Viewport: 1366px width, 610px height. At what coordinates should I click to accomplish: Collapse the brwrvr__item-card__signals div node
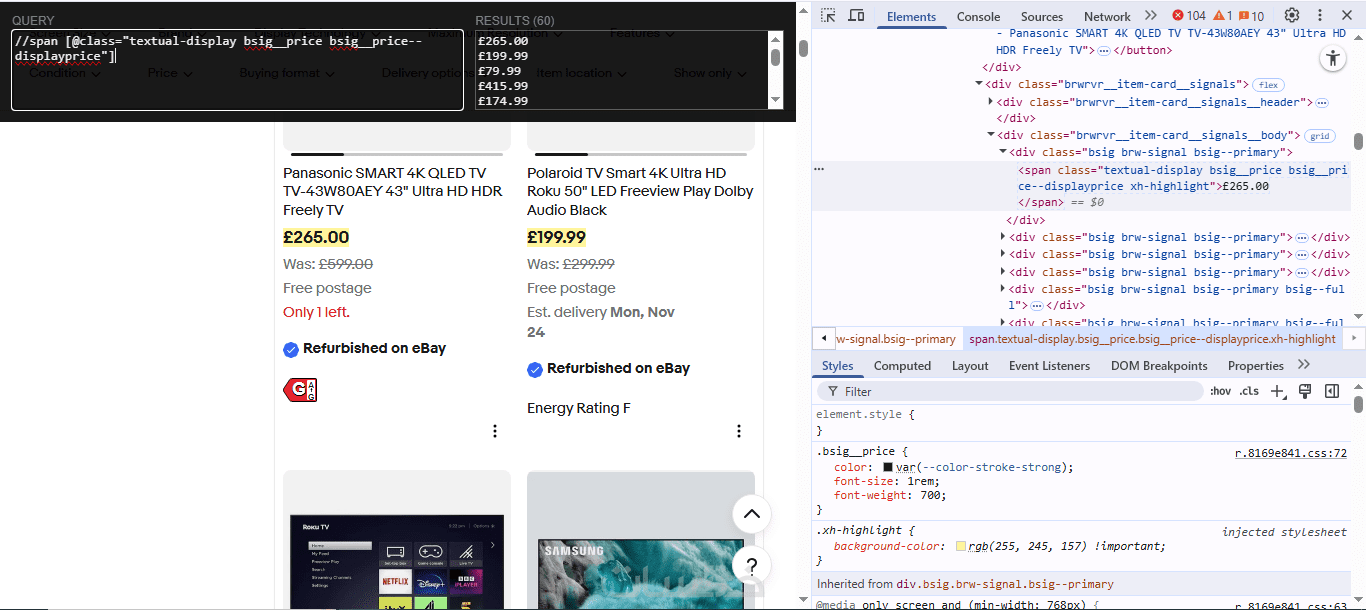[x=979, y=85]
